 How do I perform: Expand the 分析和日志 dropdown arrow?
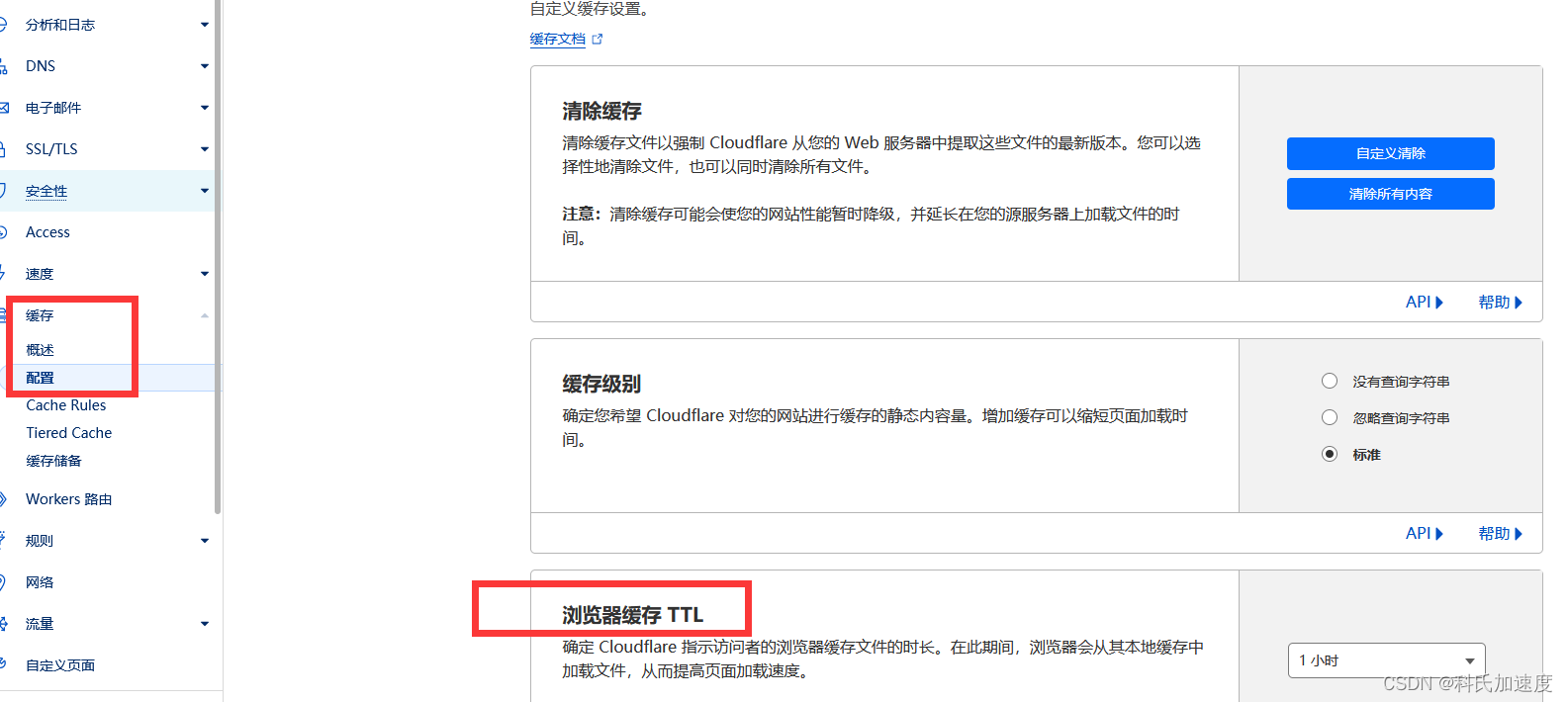[205, 25]
